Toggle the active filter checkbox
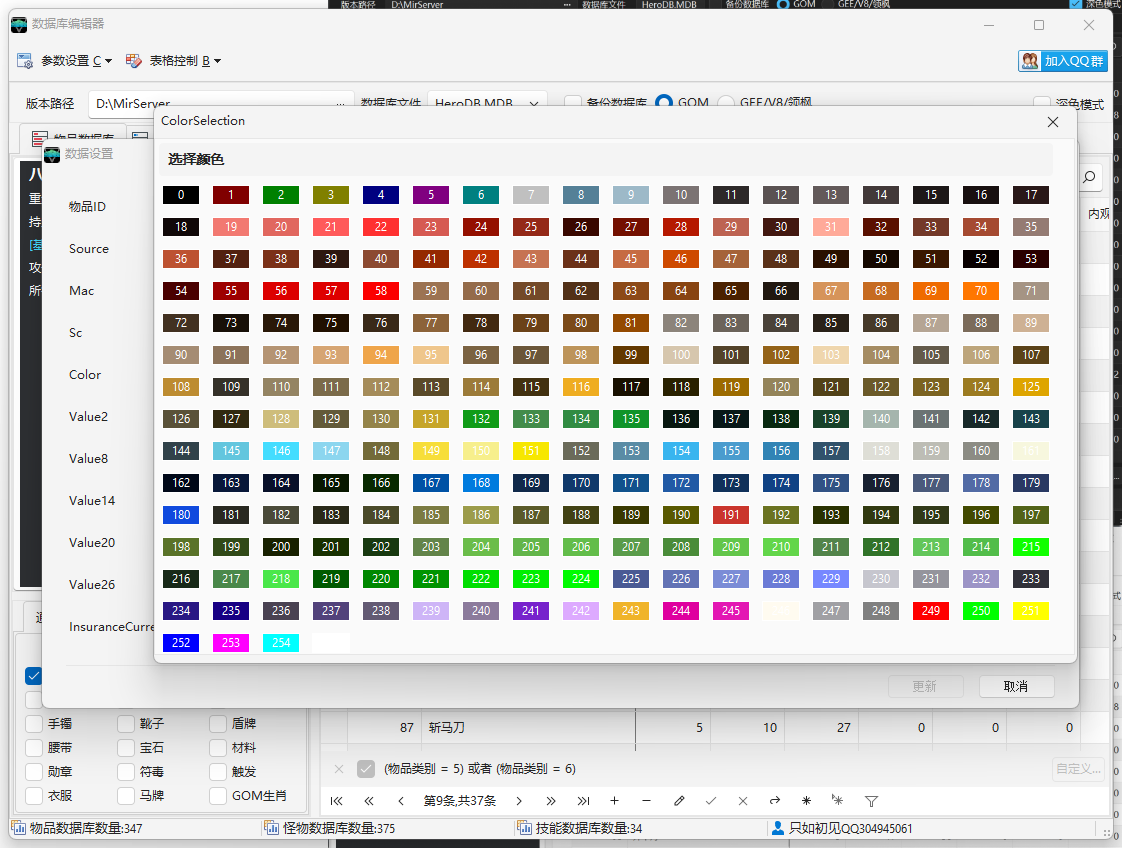1122x848 pixels. 366,769
